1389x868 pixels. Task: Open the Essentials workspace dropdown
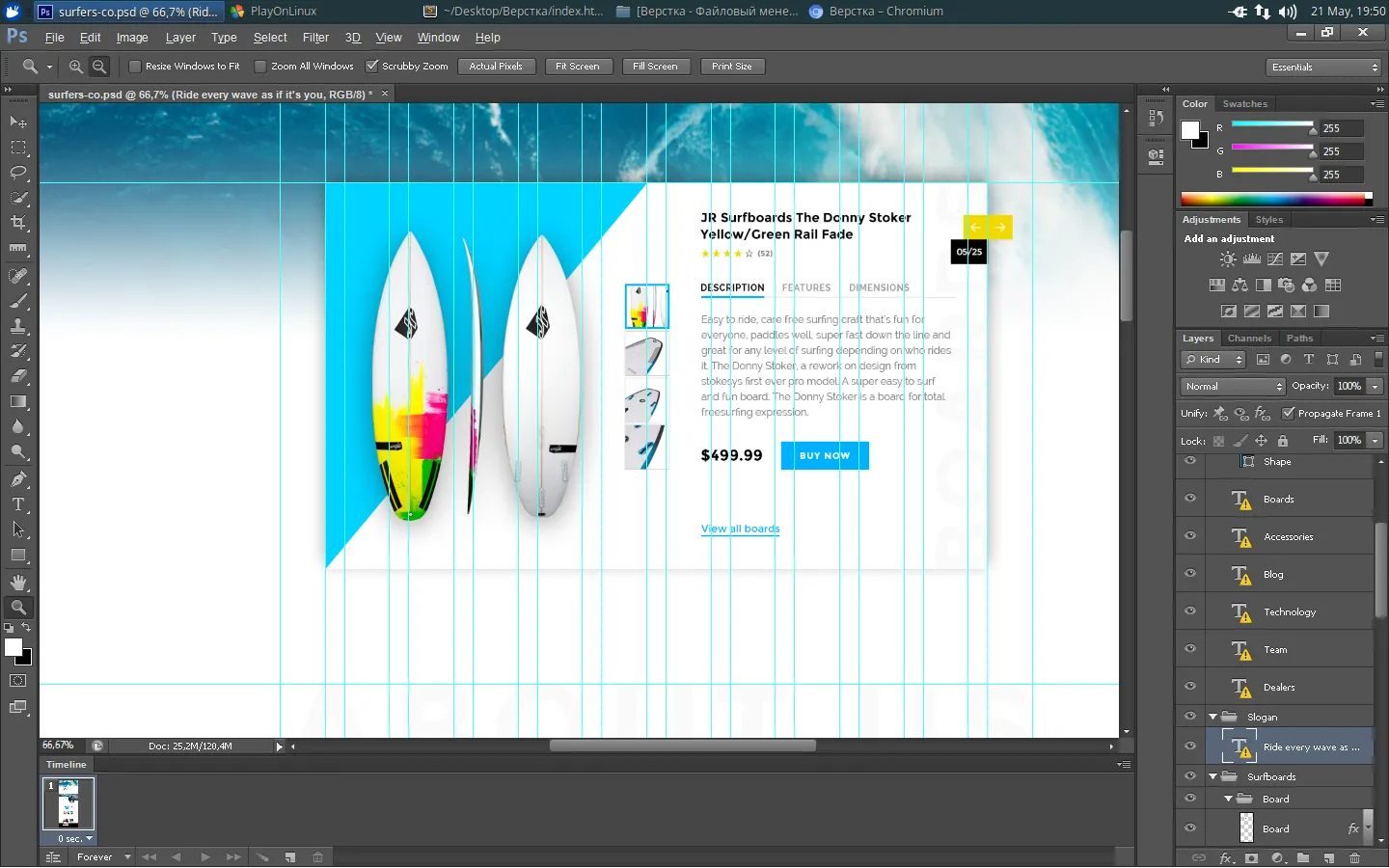coord(1324,67)
